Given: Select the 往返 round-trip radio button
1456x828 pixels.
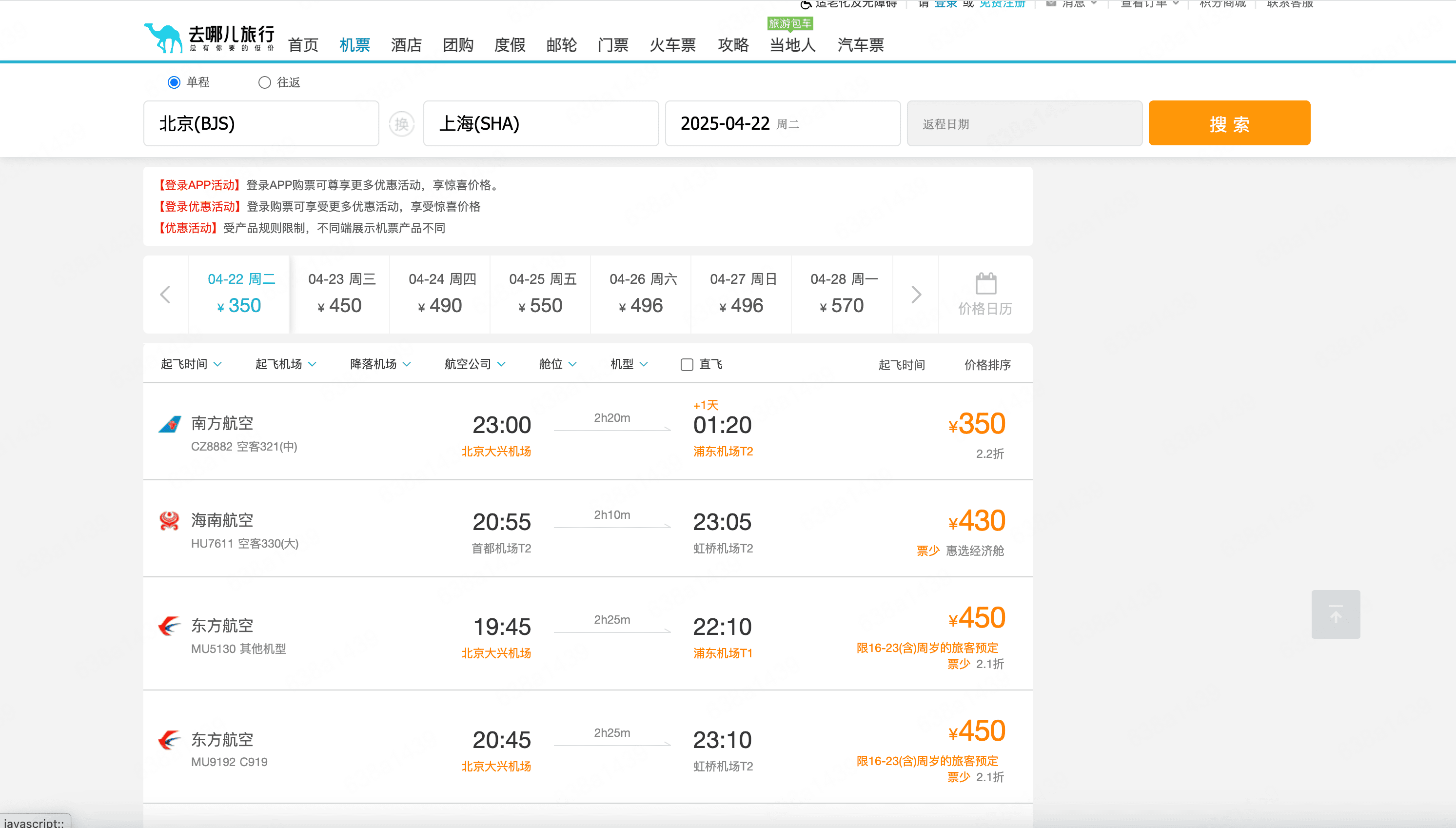Looking at the screenshot, I should tap(264, 82).
